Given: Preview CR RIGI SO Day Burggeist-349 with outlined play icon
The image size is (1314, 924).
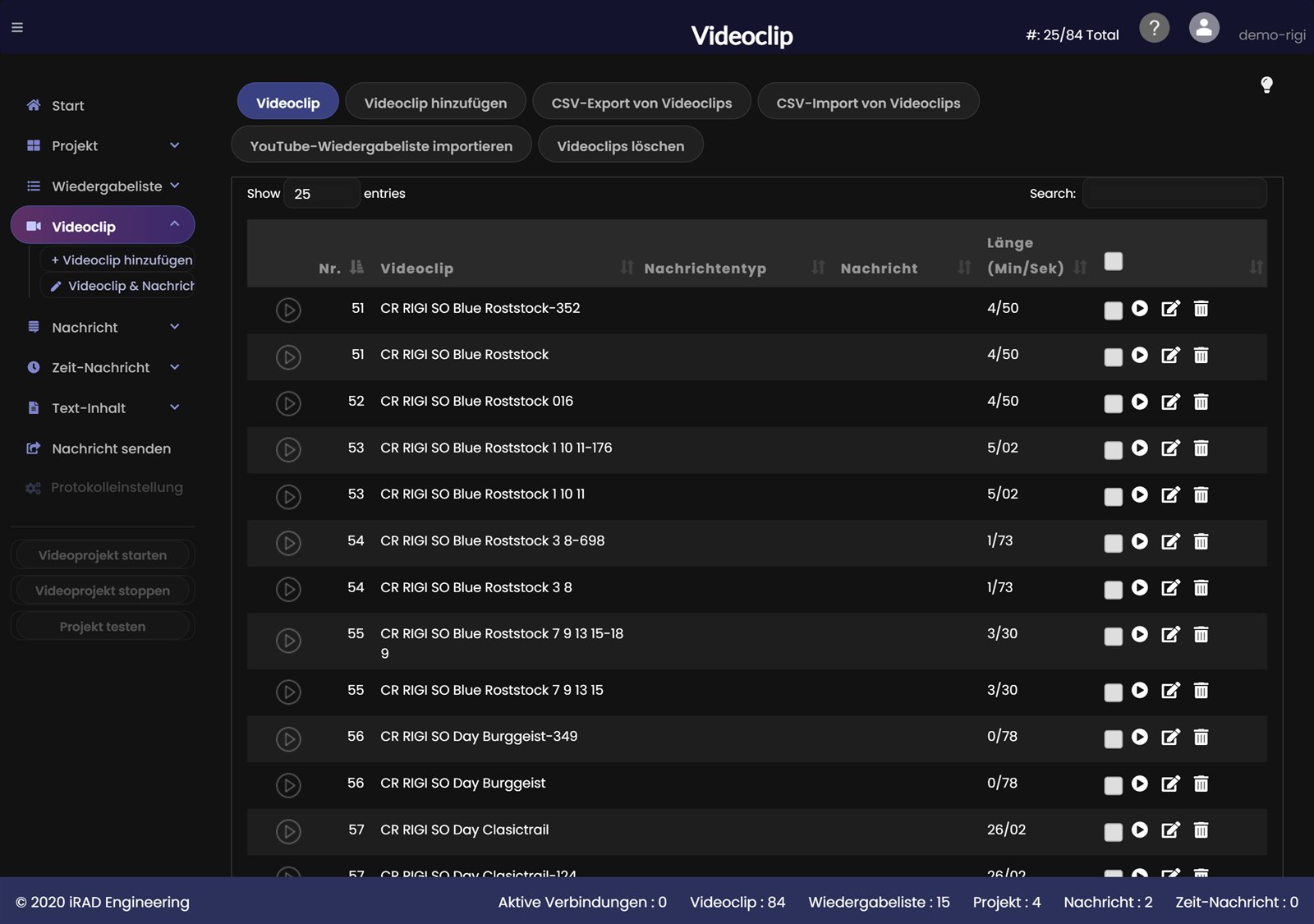Looking at the screenshot, I should click(x=288, y=739).
